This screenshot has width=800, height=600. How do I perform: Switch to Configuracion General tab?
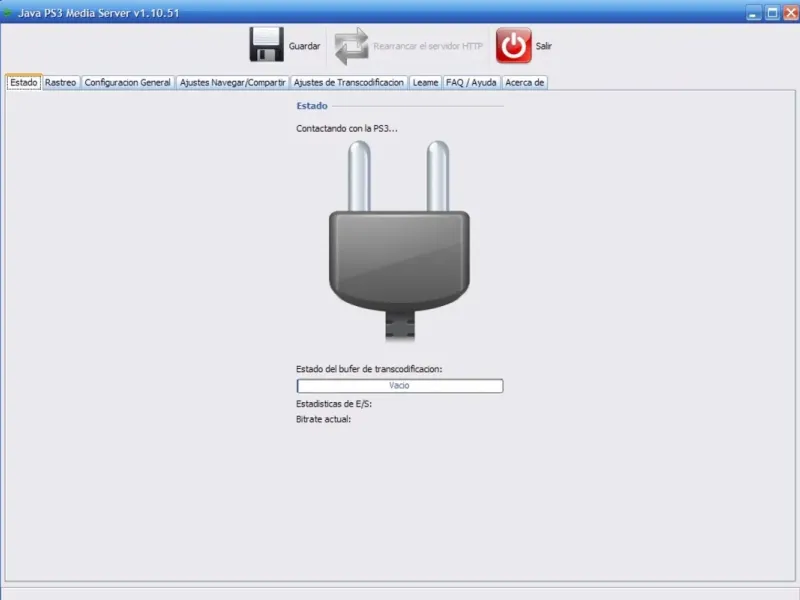coord(128,82)
